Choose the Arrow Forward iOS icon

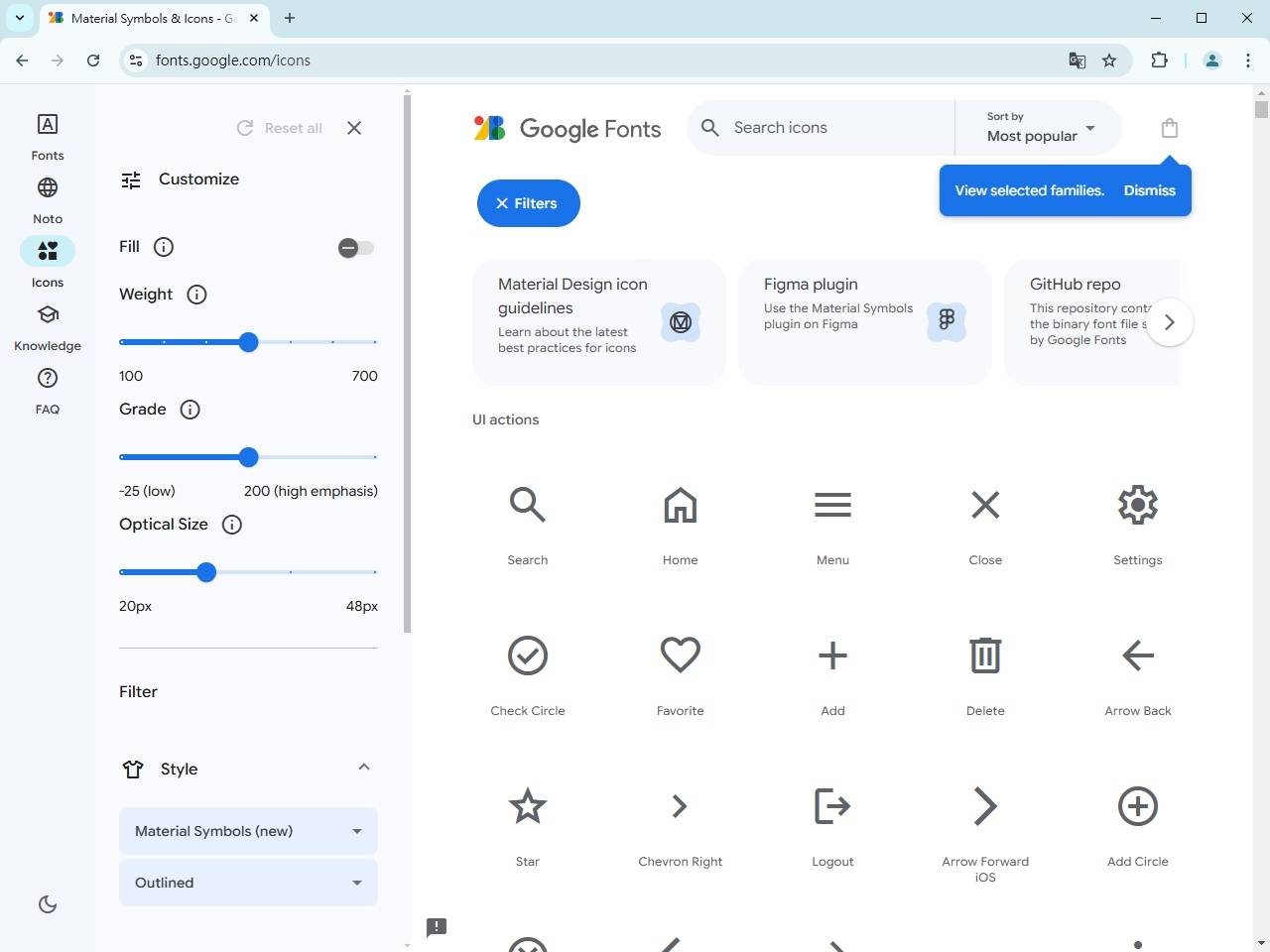tap(985, 806)
